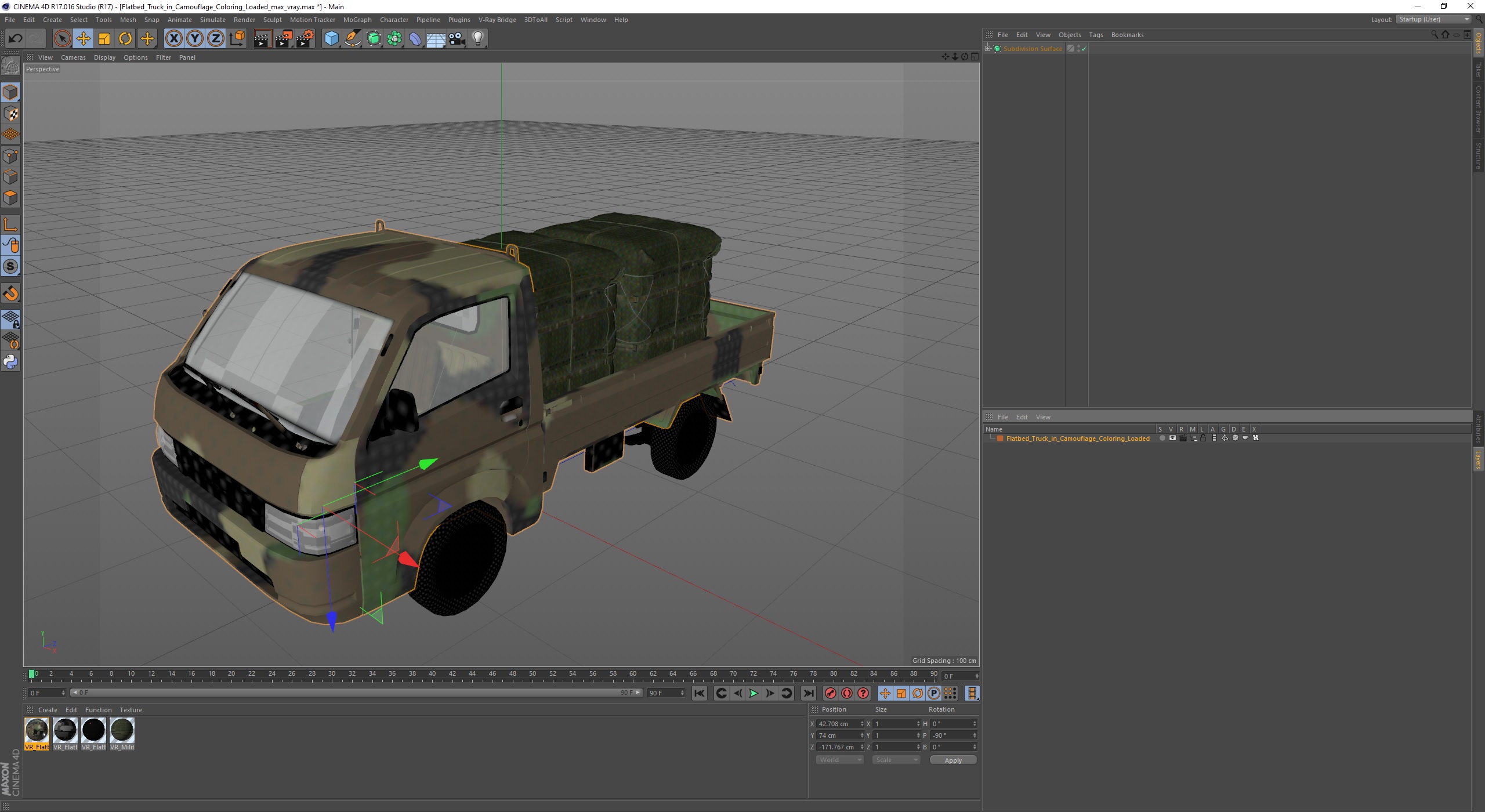Toggle the Z-axis lock
Image resolution: width=1485 pixels, height=812 pixels.
tap(216, 39)
